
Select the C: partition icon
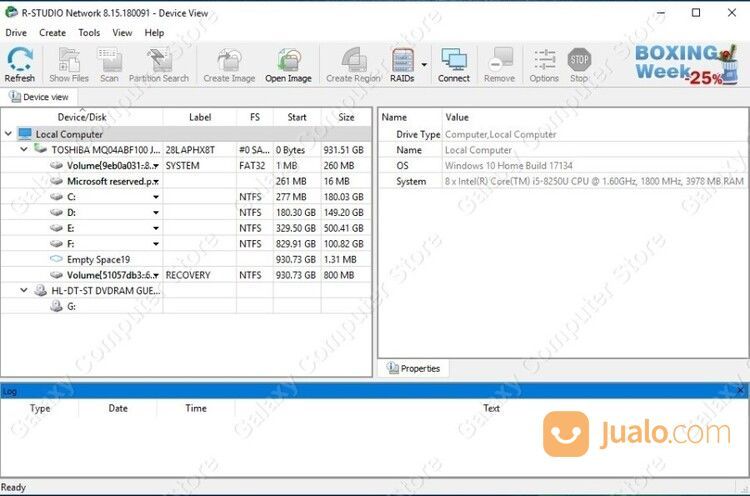[56, 197]
